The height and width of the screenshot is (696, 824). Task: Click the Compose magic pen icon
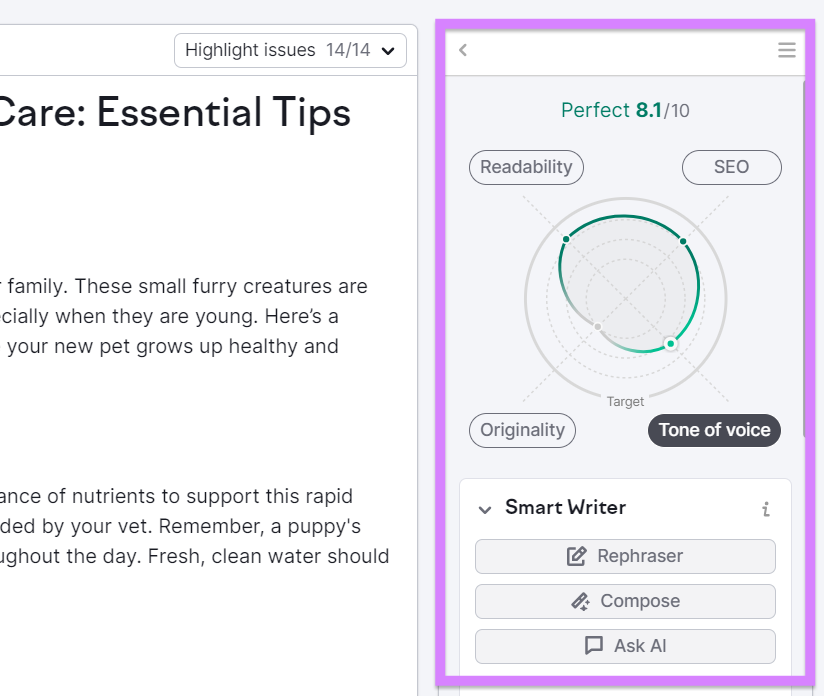(580, 601)
